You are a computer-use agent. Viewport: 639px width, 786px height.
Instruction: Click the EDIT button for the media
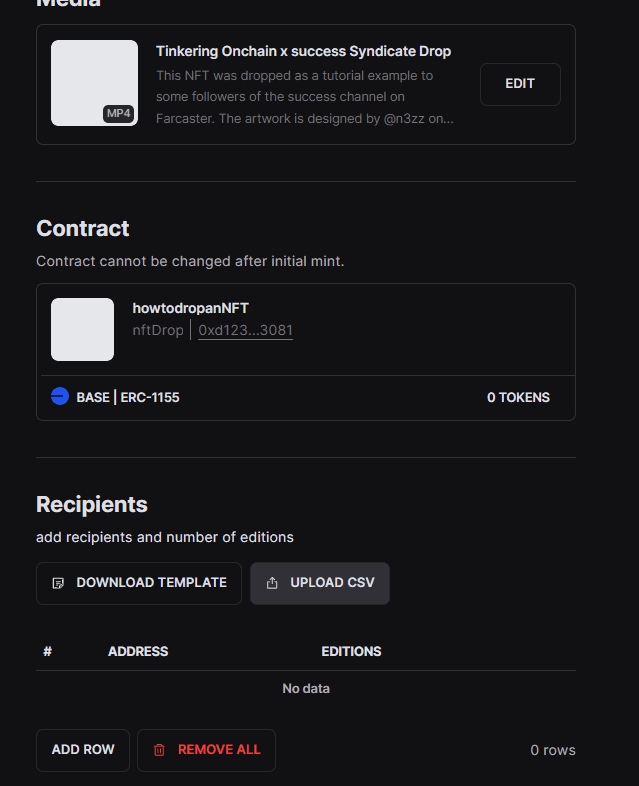pyautogui.click(x=520, y=84)
